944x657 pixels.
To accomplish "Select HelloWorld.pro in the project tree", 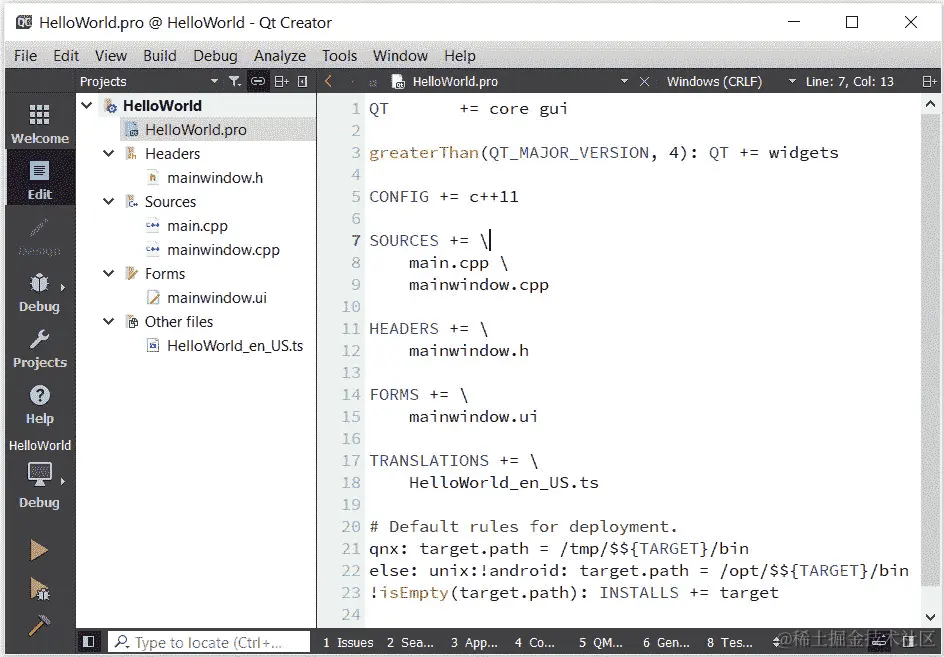I will pos(196,129).
